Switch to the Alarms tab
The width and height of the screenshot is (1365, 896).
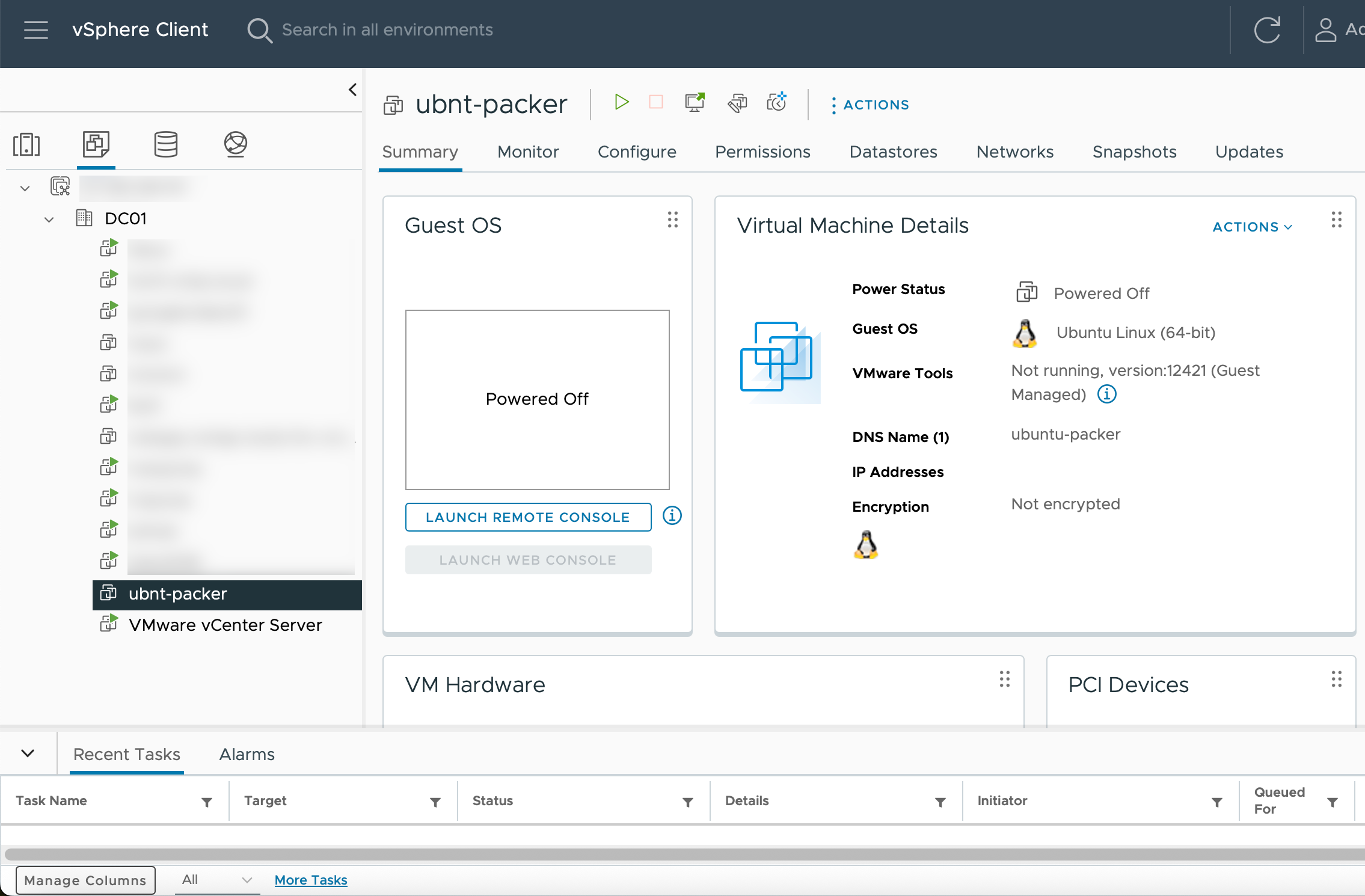pyautogui.click(x=247, y=753)
